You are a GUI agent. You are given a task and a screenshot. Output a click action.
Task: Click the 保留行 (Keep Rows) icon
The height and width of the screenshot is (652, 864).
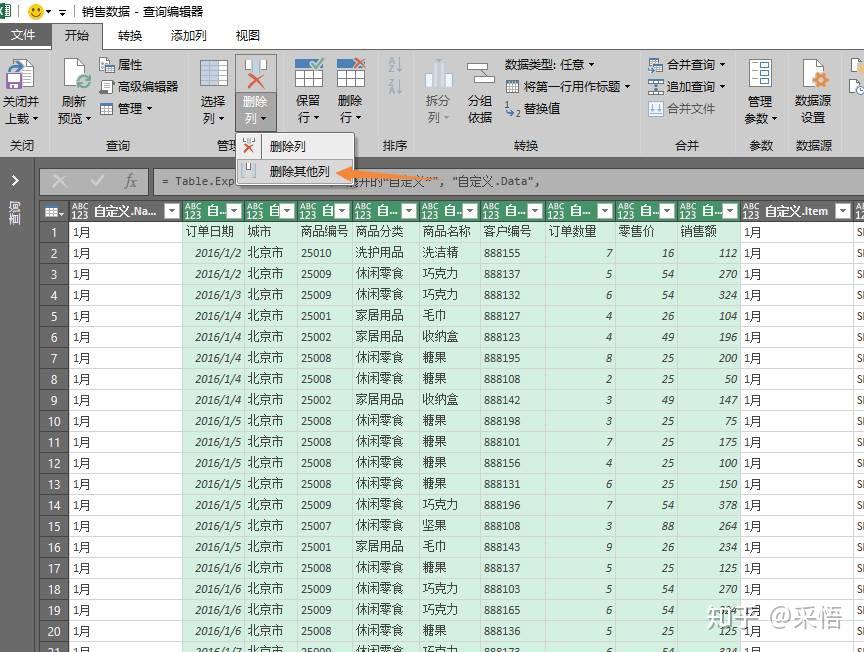309,73
